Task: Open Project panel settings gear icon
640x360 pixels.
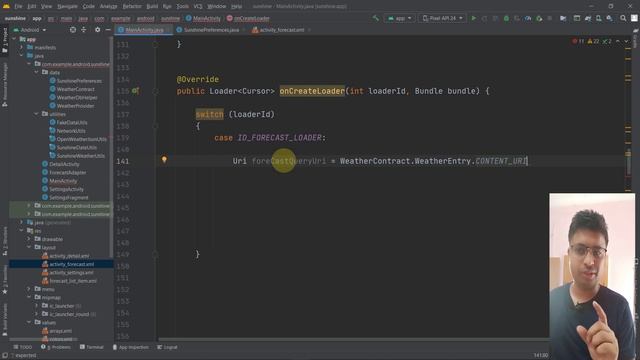Action: (x=97, y=30)
